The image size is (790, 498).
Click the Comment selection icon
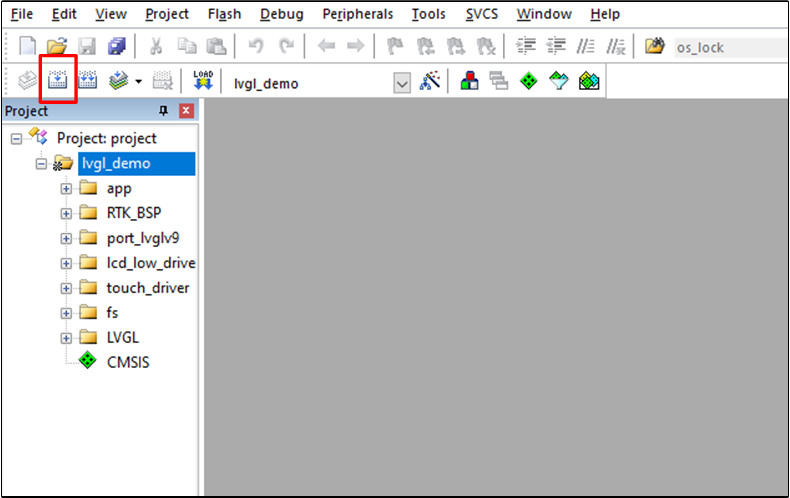click(585, 46)
